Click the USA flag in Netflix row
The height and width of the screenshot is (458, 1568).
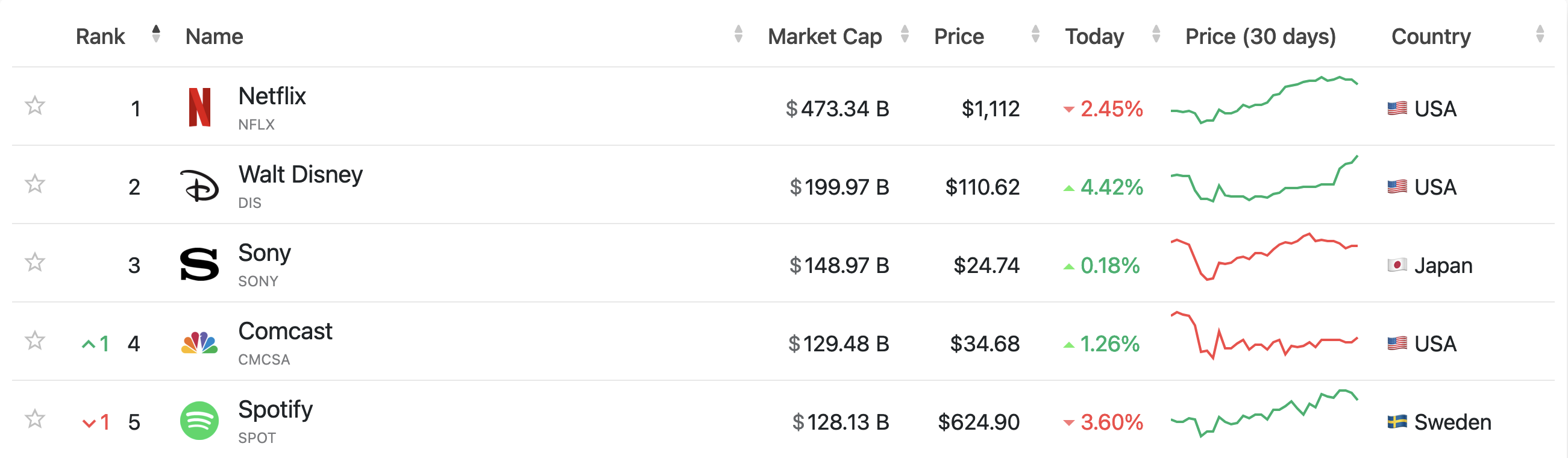1397,108
